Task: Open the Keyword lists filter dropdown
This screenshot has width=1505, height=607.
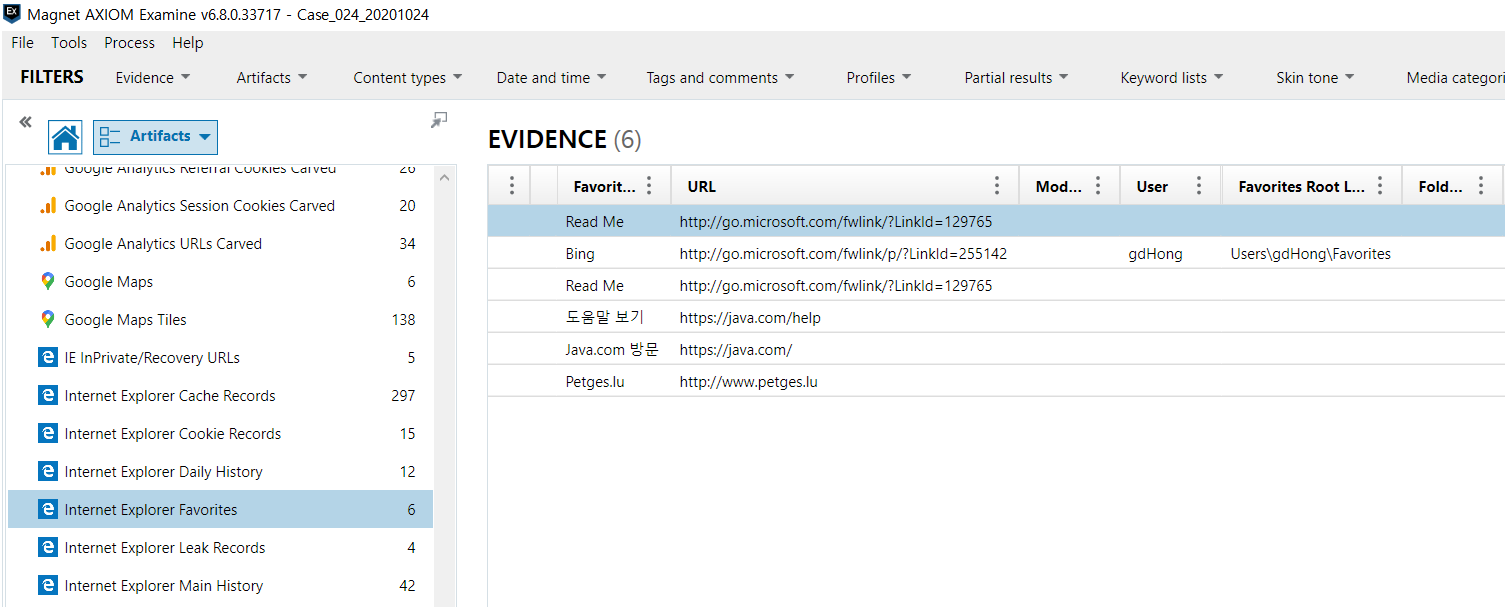Action: (1172, 78)
